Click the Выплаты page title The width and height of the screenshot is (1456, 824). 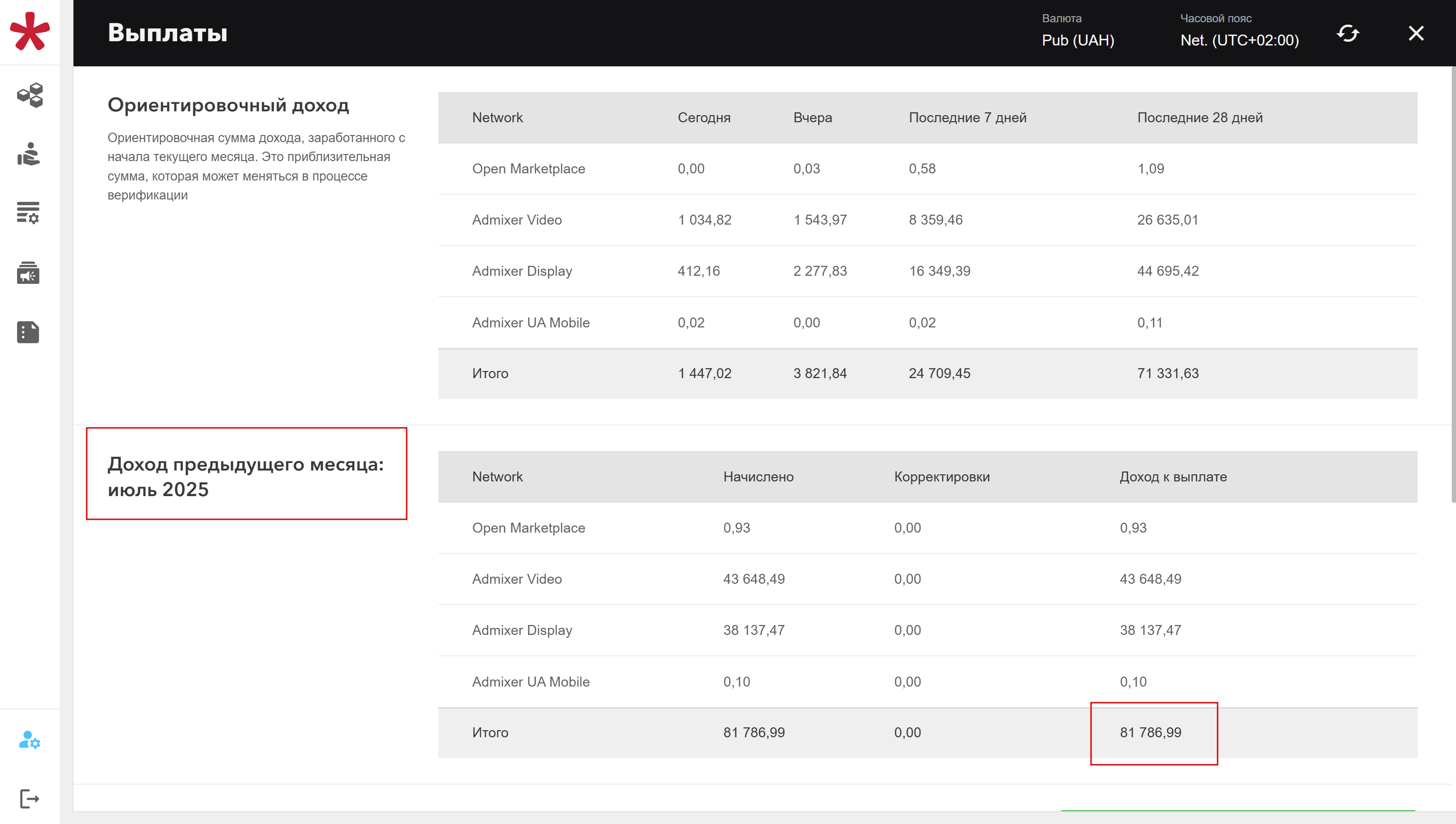168,33
